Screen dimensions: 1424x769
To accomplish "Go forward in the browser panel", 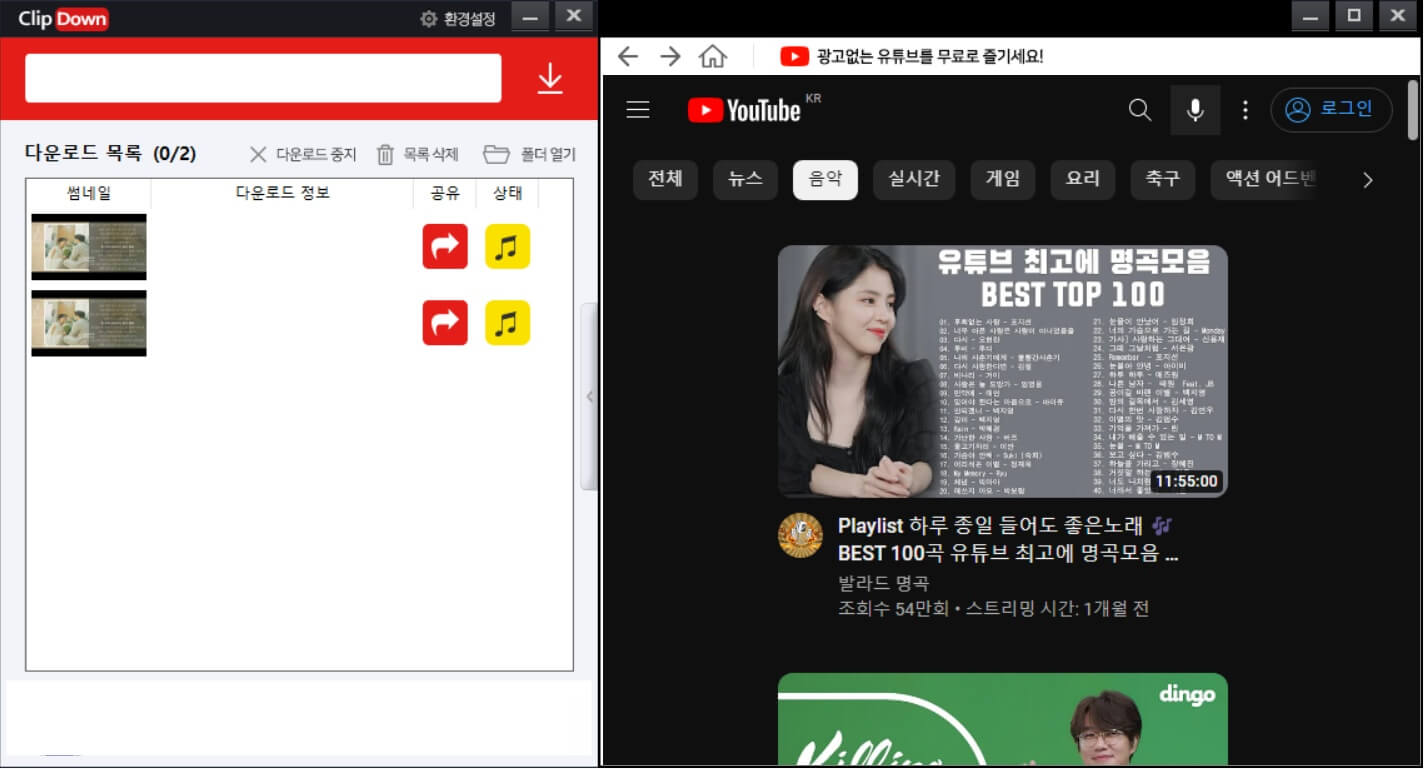I will [x=670, y=56].
